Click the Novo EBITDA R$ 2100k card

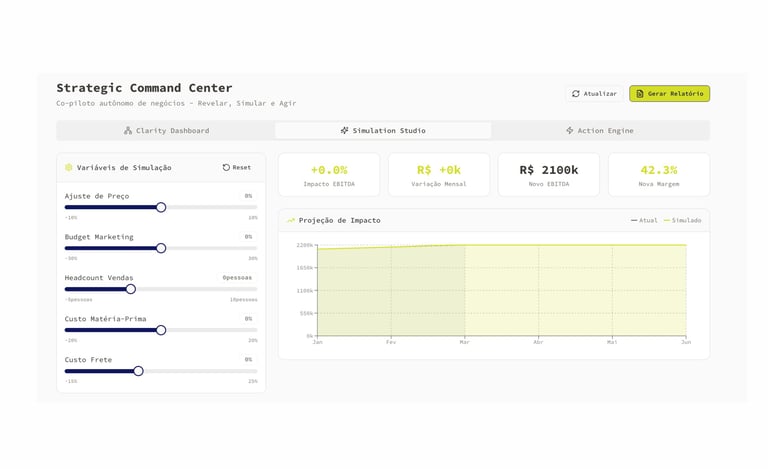[x=549, y=175]
